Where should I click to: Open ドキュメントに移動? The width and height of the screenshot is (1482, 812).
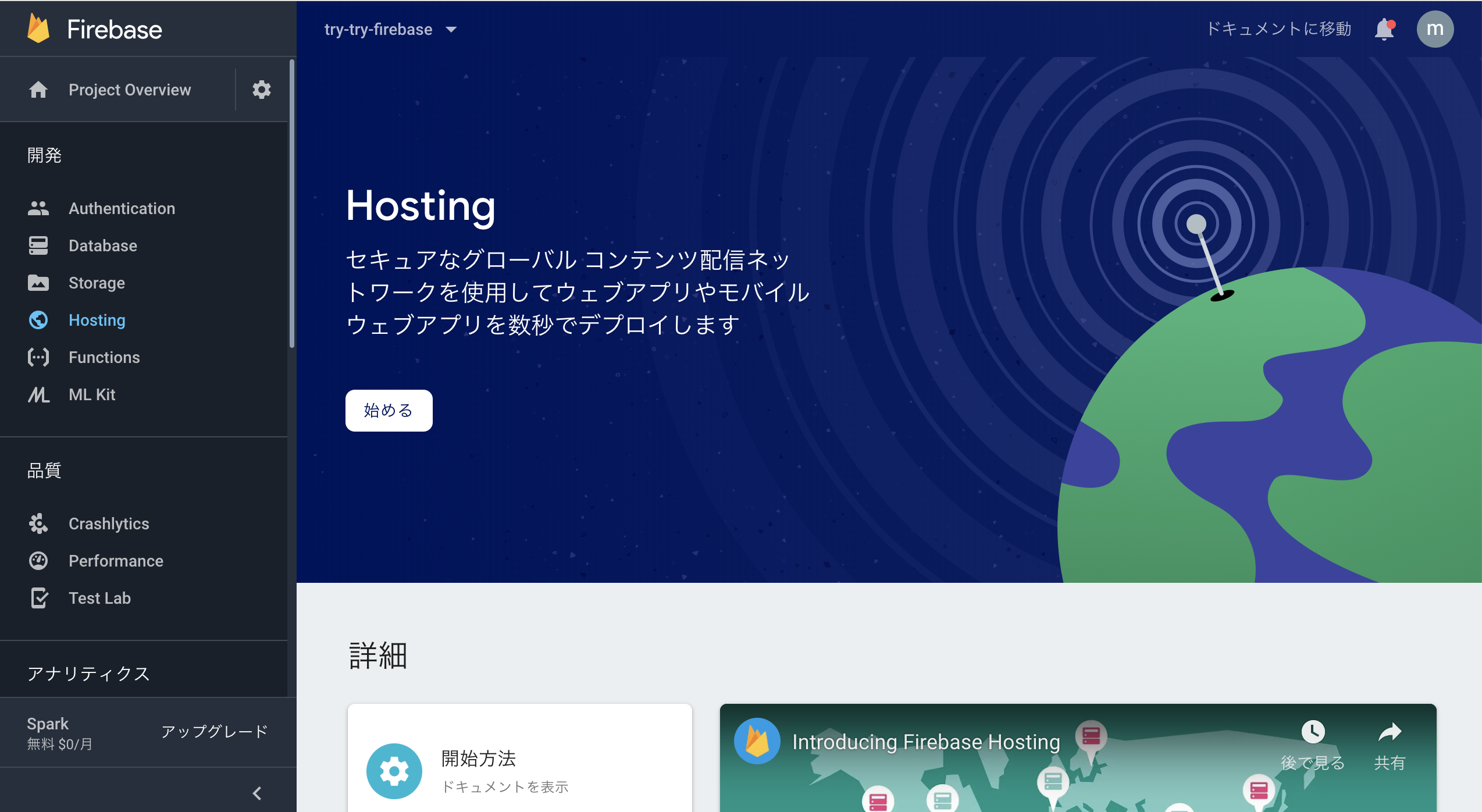click(1279, 29)
